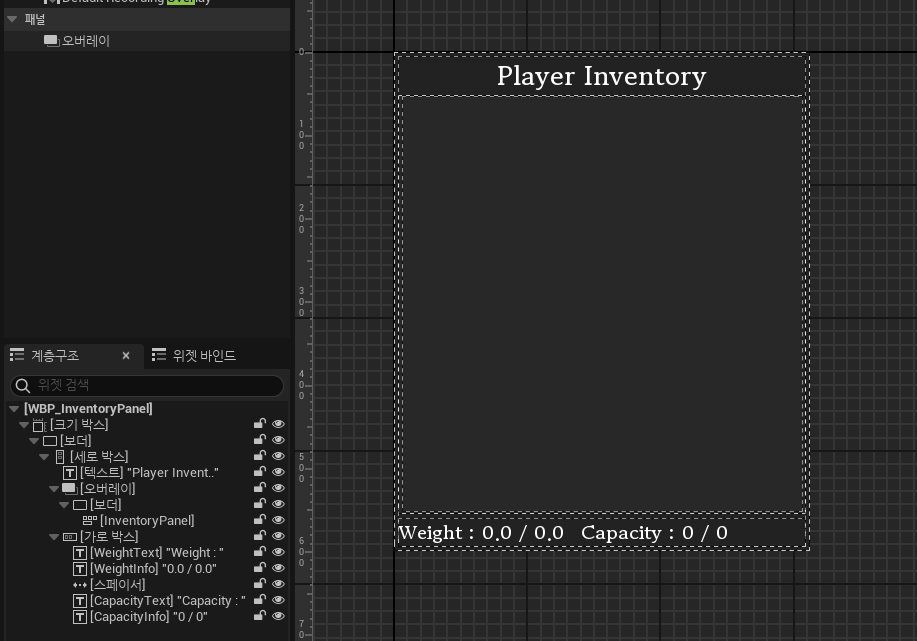
Task: Click the text icon of WeightInfo row
Action: pyautogui.click(x=80, y=568)
